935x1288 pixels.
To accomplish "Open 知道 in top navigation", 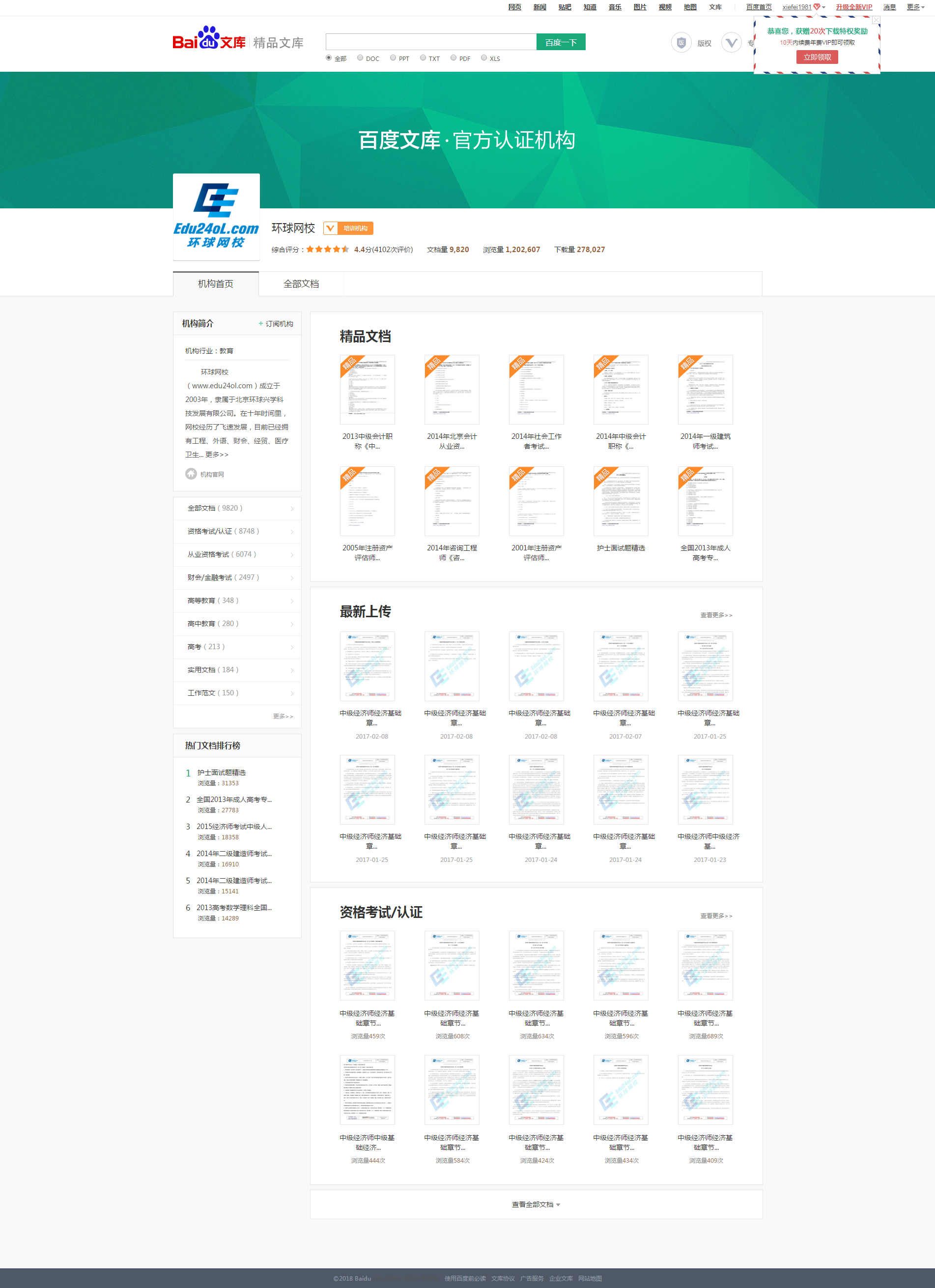I will [x=590, y=7].
